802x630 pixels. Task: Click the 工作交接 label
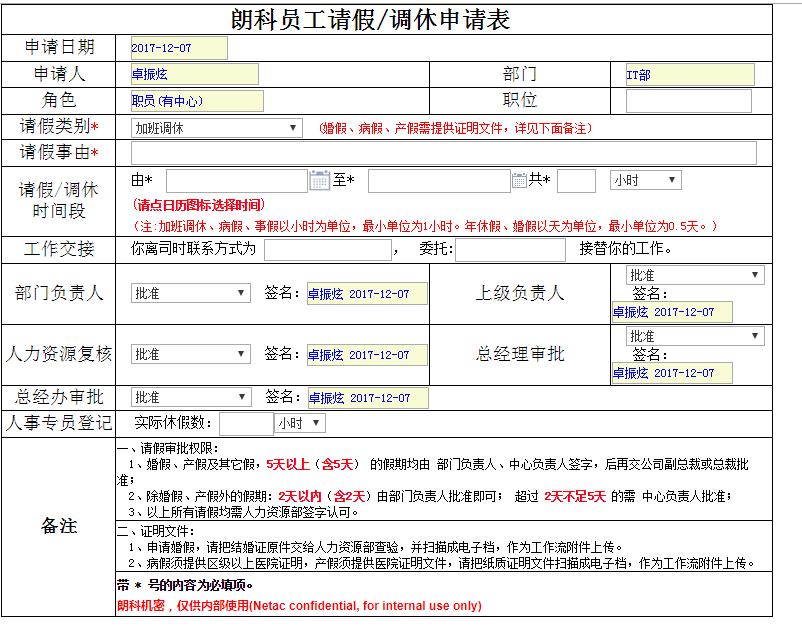tap(59, 249)
